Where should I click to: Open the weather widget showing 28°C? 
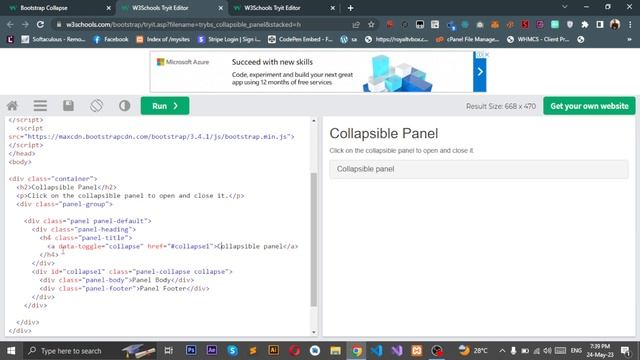coord(473,351)
